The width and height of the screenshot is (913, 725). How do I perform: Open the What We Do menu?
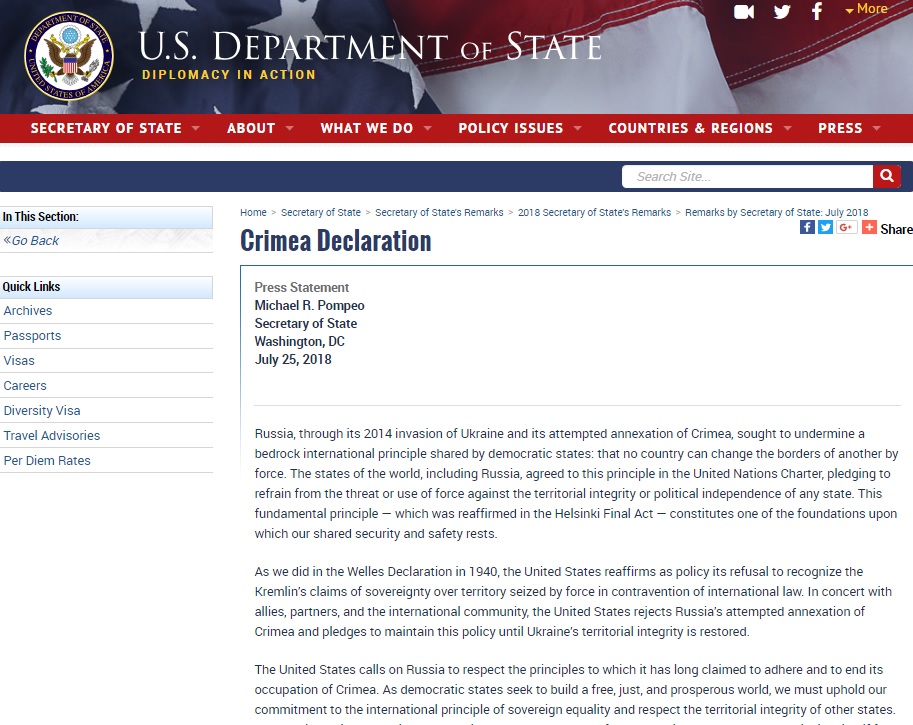click(367, 128)
